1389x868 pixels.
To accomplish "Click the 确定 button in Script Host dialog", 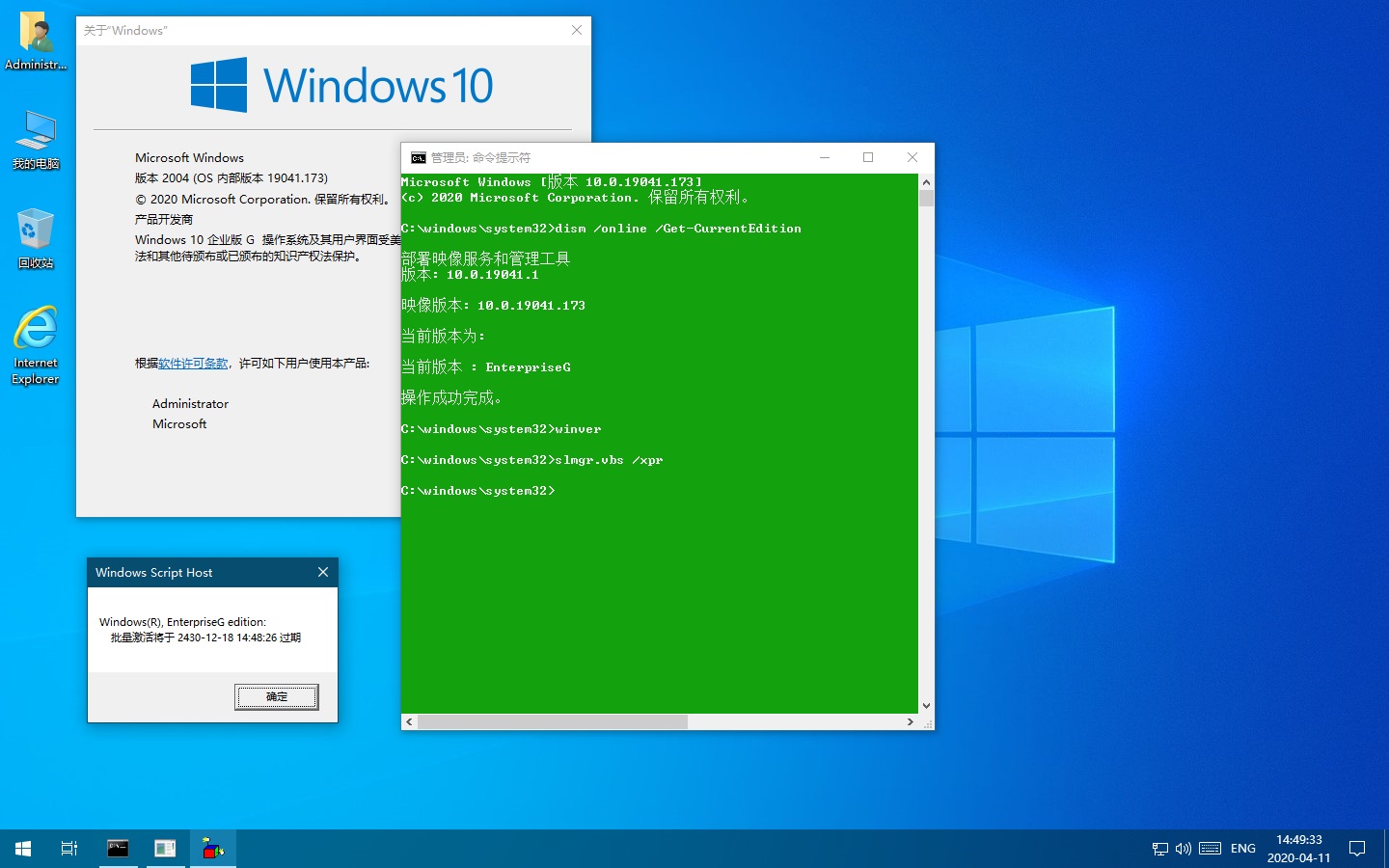I will point(276,696).
